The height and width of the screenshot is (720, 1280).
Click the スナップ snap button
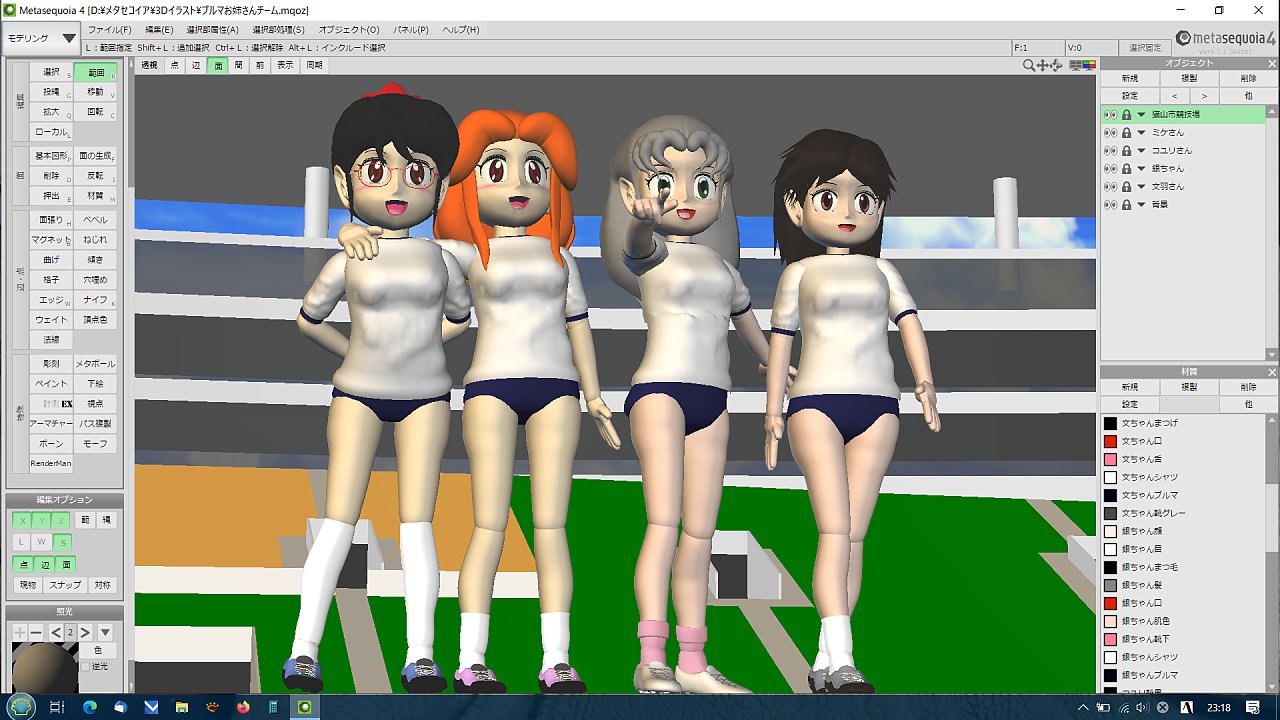coord(65,585)
